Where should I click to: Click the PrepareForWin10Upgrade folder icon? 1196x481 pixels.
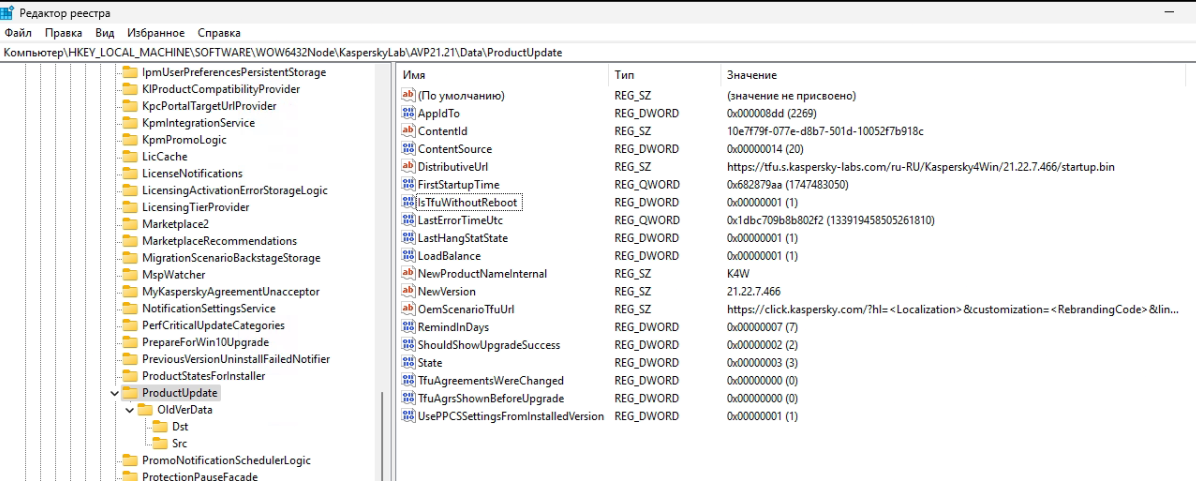130,342
